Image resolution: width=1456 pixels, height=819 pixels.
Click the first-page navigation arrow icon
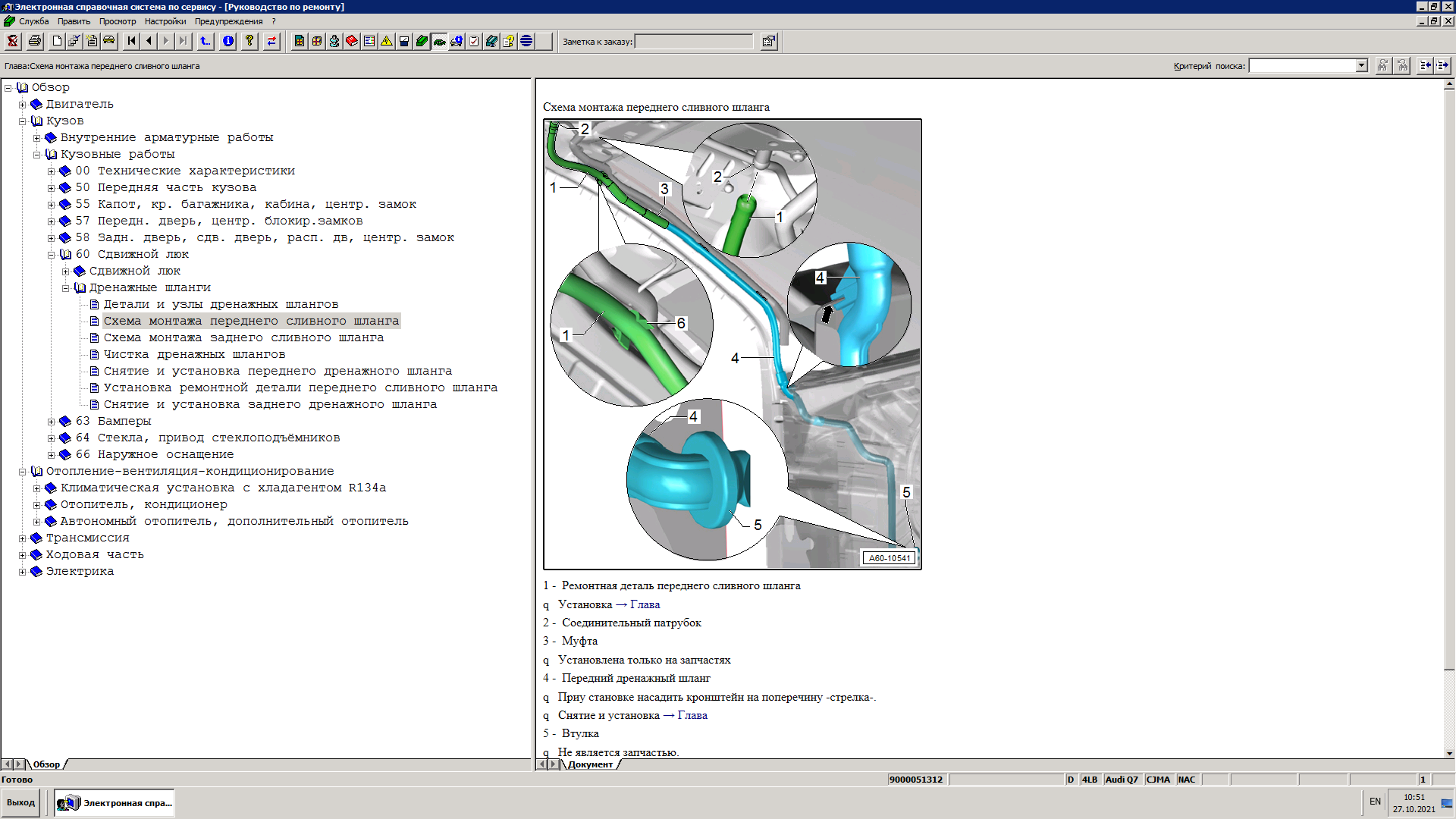coord(131,41)
